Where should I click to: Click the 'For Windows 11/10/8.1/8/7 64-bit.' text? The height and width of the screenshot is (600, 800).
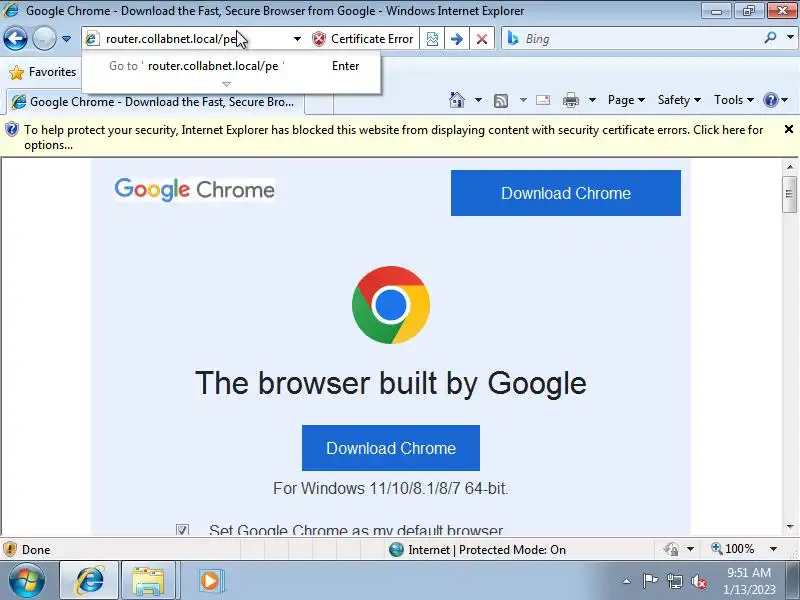pyautogui.click(x=391, y=488)
